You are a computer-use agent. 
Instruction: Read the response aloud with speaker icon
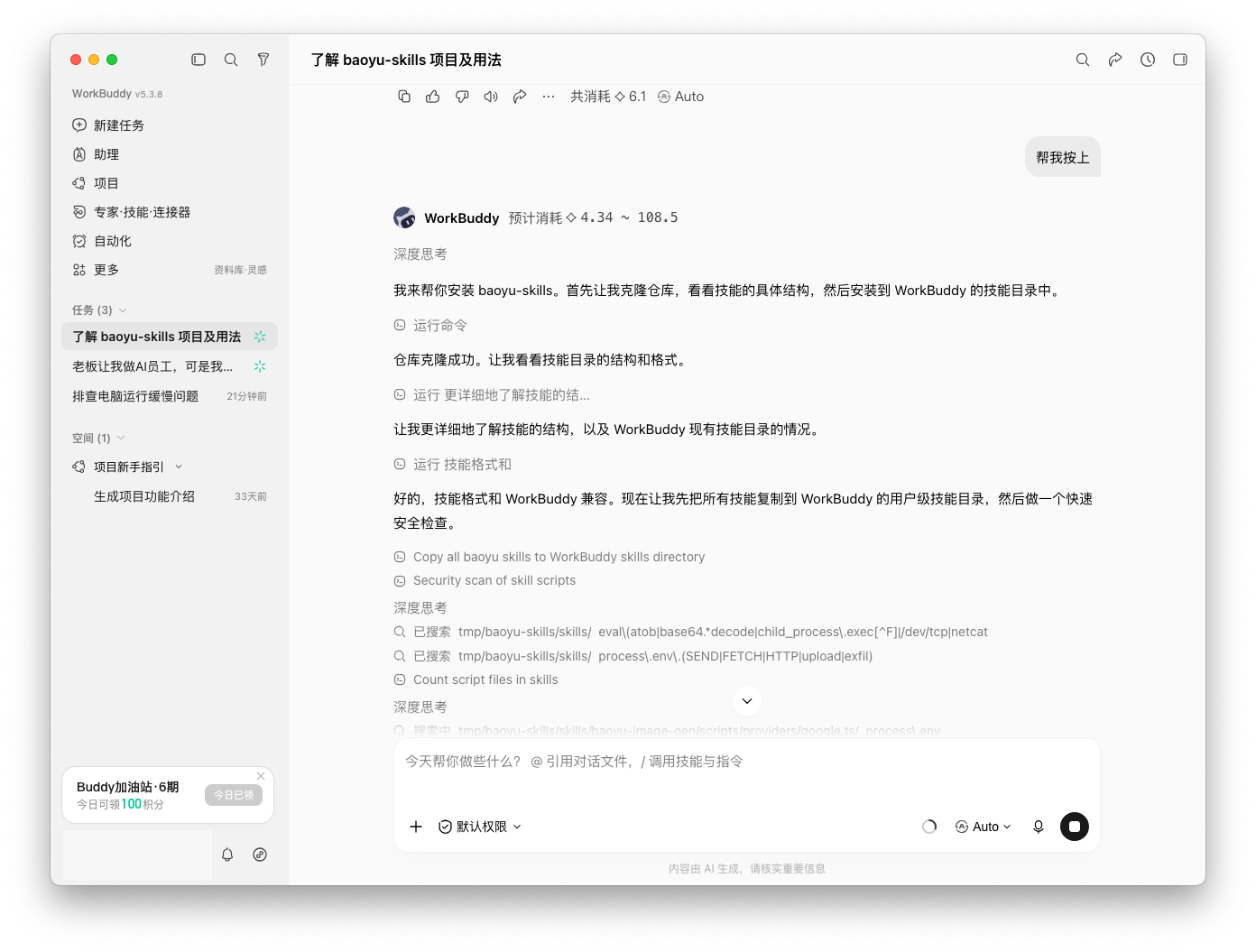(491, 97)
